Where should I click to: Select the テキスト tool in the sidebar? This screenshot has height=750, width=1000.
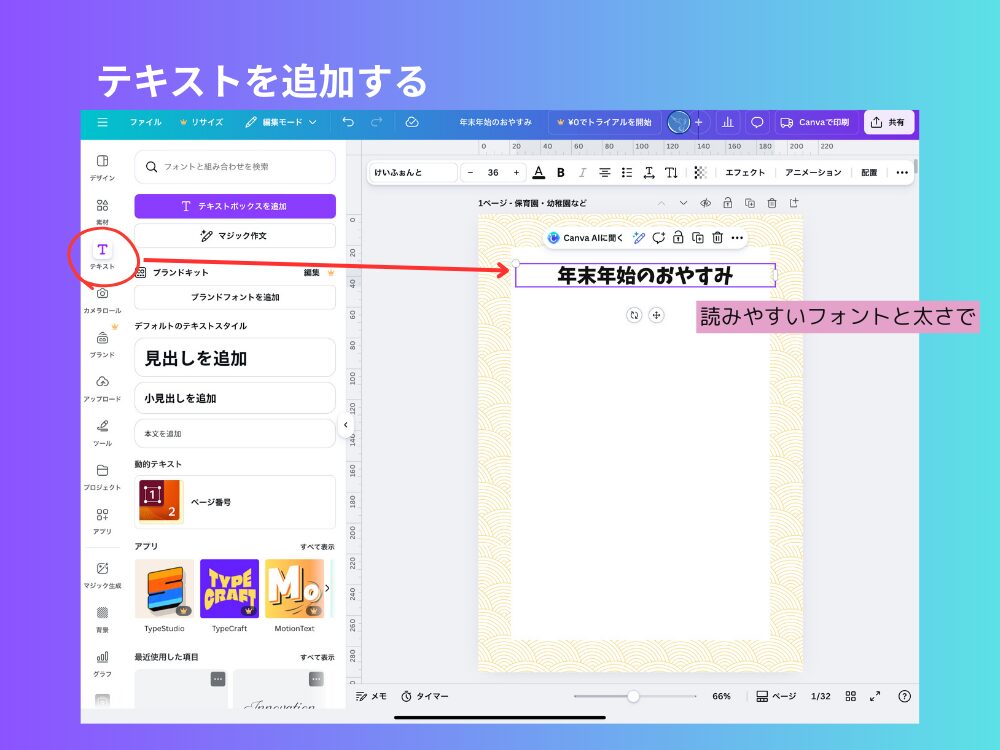[x=102, y=253]
